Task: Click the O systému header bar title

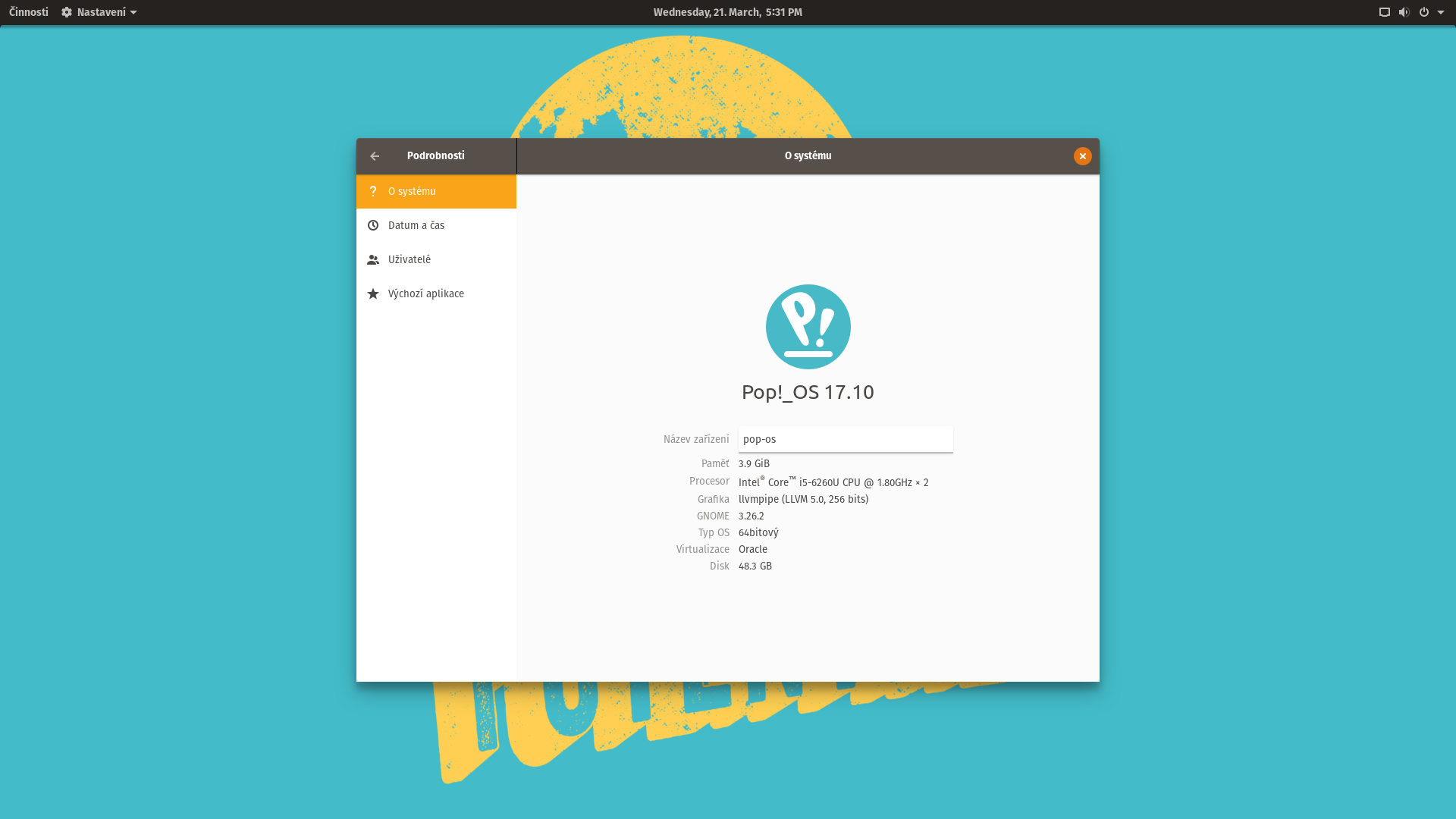Action: (808, 155)
